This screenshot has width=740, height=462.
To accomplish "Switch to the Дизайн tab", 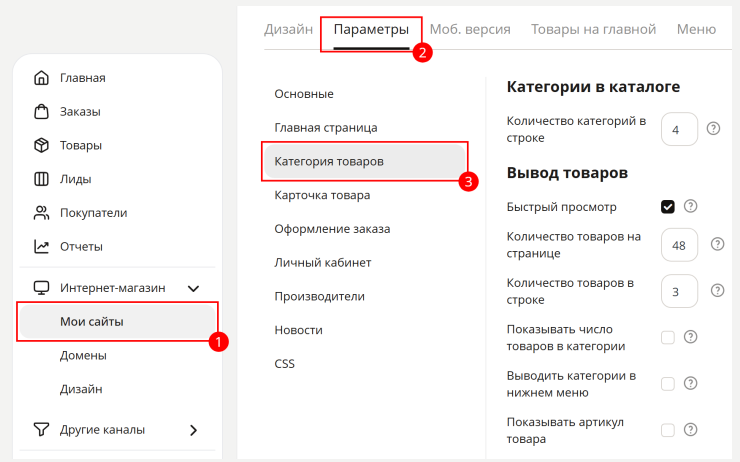I will 288,29.
